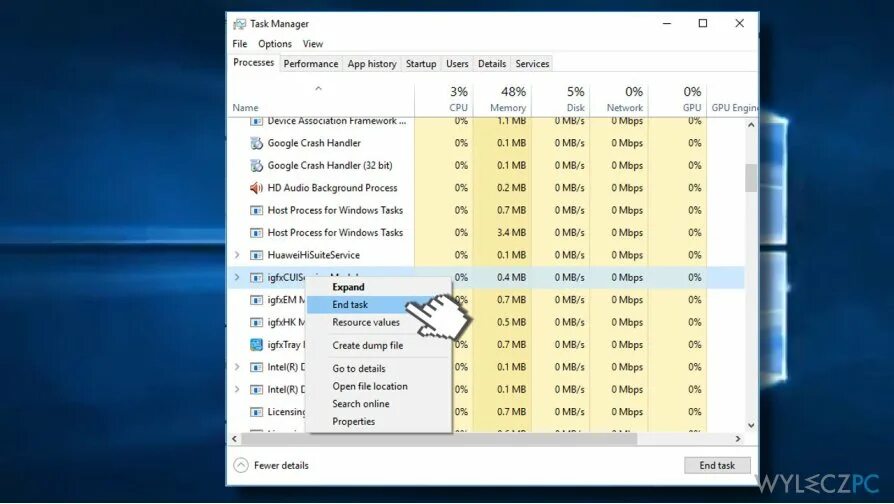Click the horizontal scrollbar left arrow

pos(234,439)
